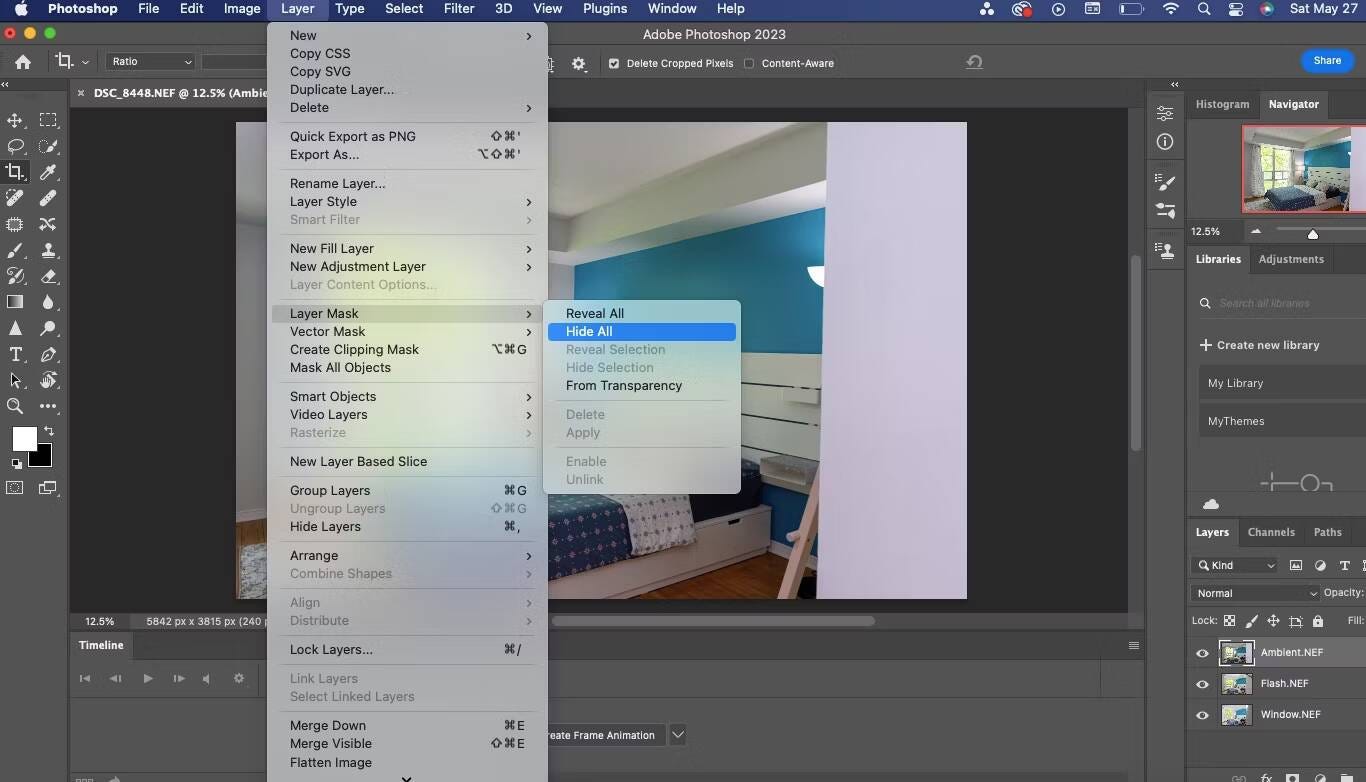Click the foreground color swatch
The height and width of the screenshot is (782, 1366).
24,438
